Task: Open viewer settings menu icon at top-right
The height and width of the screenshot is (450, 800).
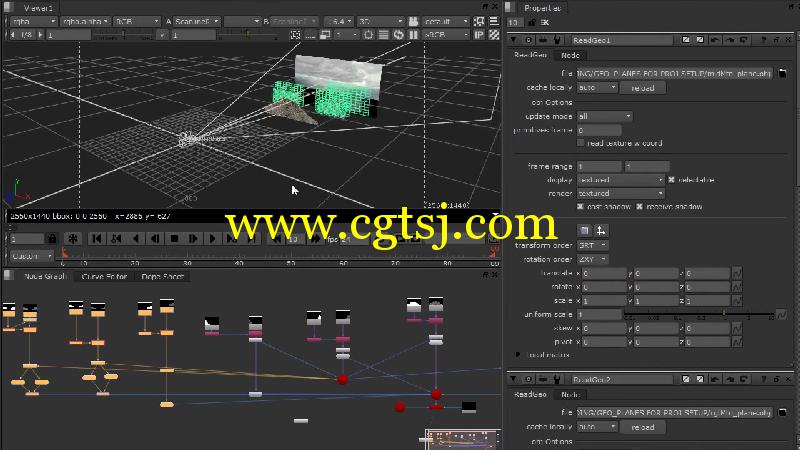Action: (x=494, y=21)
